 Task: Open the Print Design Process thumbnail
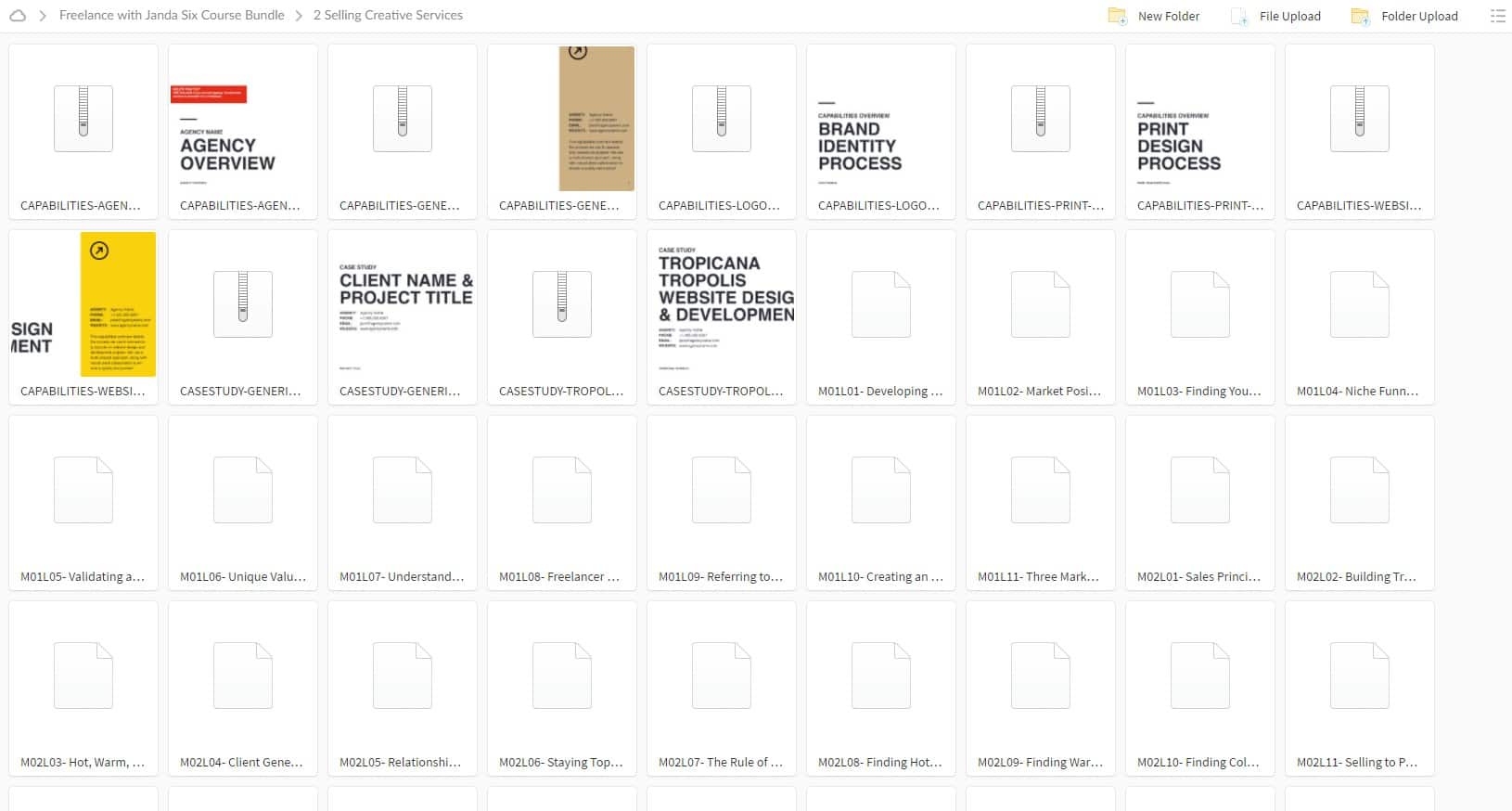pos(1200,119)
